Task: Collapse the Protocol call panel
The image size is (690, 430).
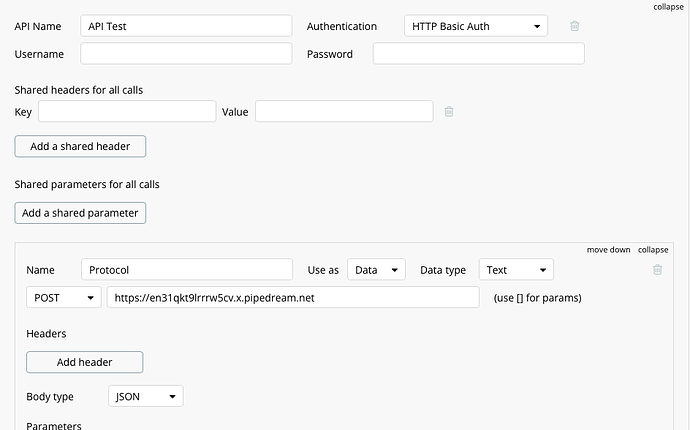Action: click(653, 249)
